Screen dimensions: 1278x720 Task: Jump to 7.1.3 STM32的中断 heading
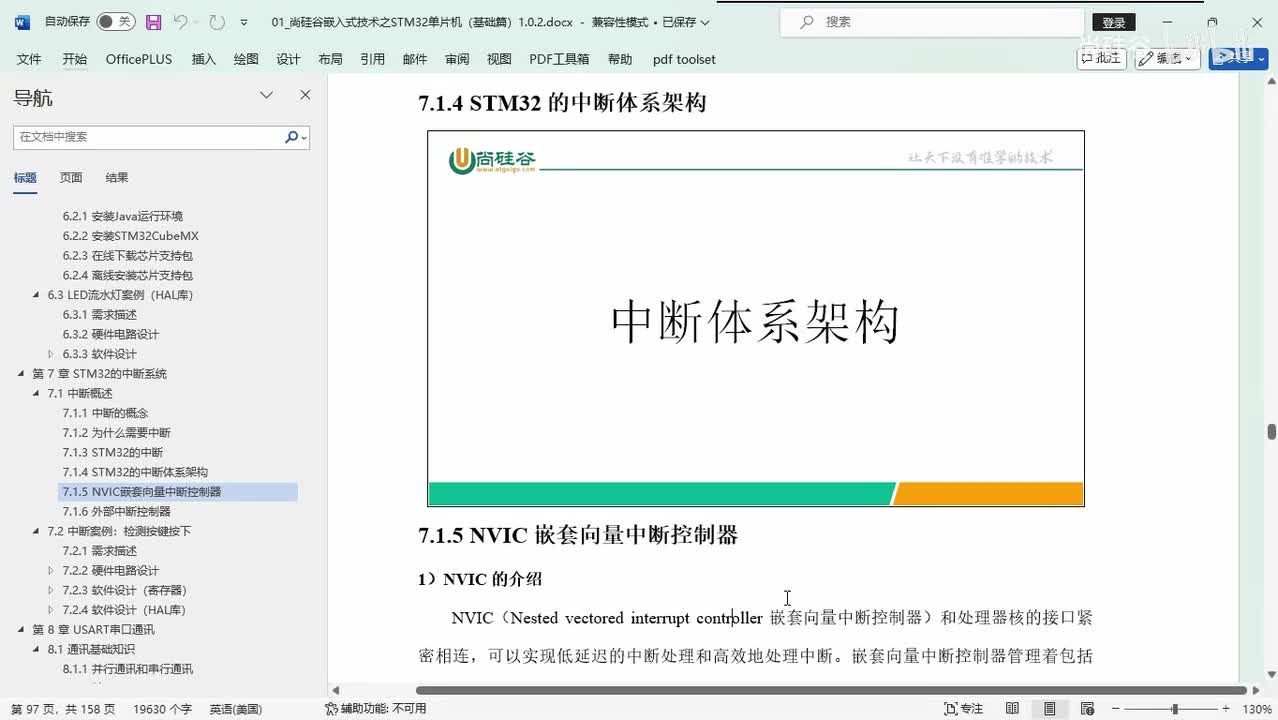pyautogui.click(x=113, y=452)
